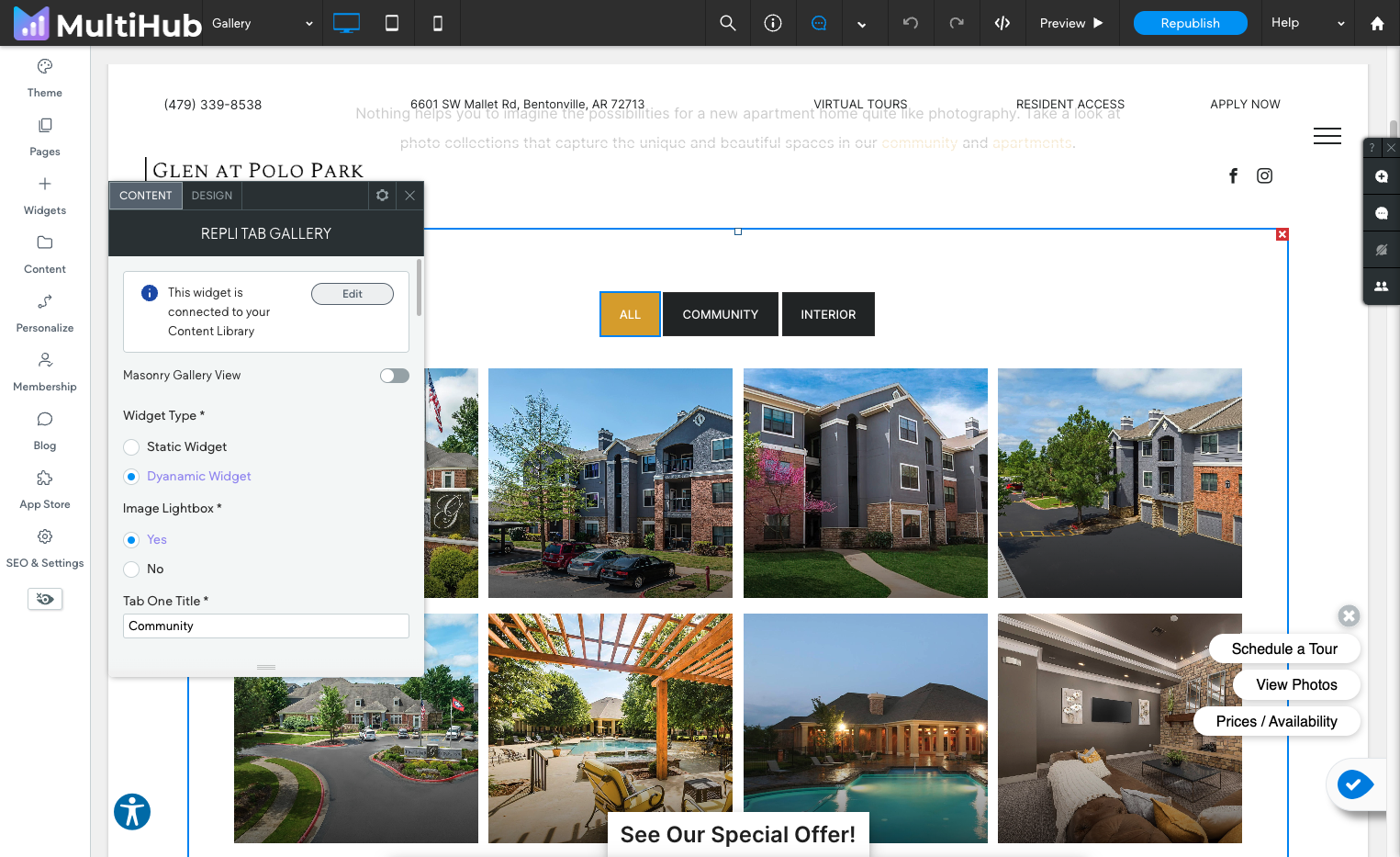
Task: Click the Schedule a Tour button
Action: pyautogui.click(x=1284, y=648)
